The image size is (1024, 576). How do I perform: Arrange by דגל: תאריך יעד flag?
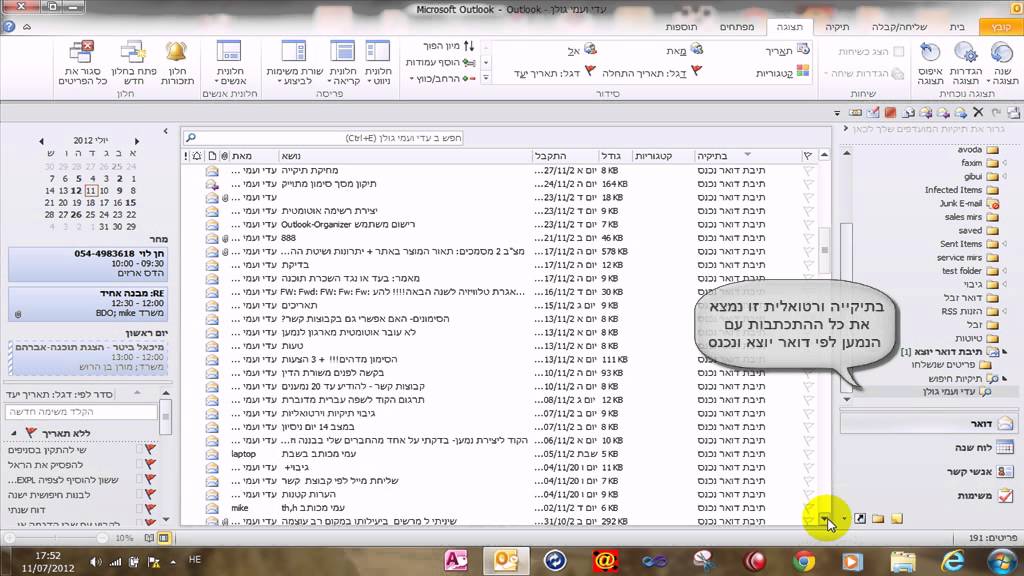[x=555, y=72]
